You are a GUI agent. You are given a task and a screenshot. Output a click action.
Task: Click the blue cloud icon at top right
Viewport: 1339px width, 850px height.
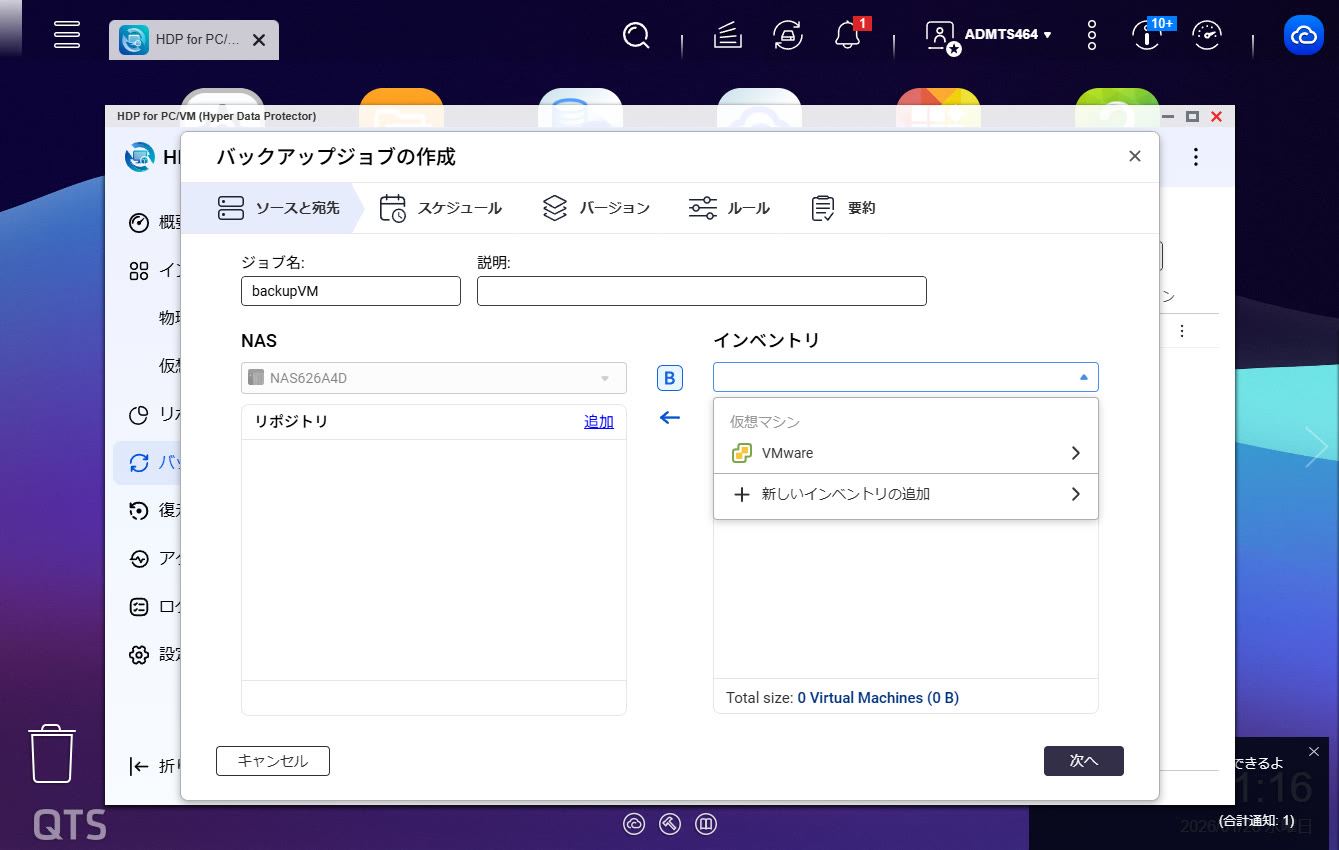pyautogui.click(x=1303, y=36)
